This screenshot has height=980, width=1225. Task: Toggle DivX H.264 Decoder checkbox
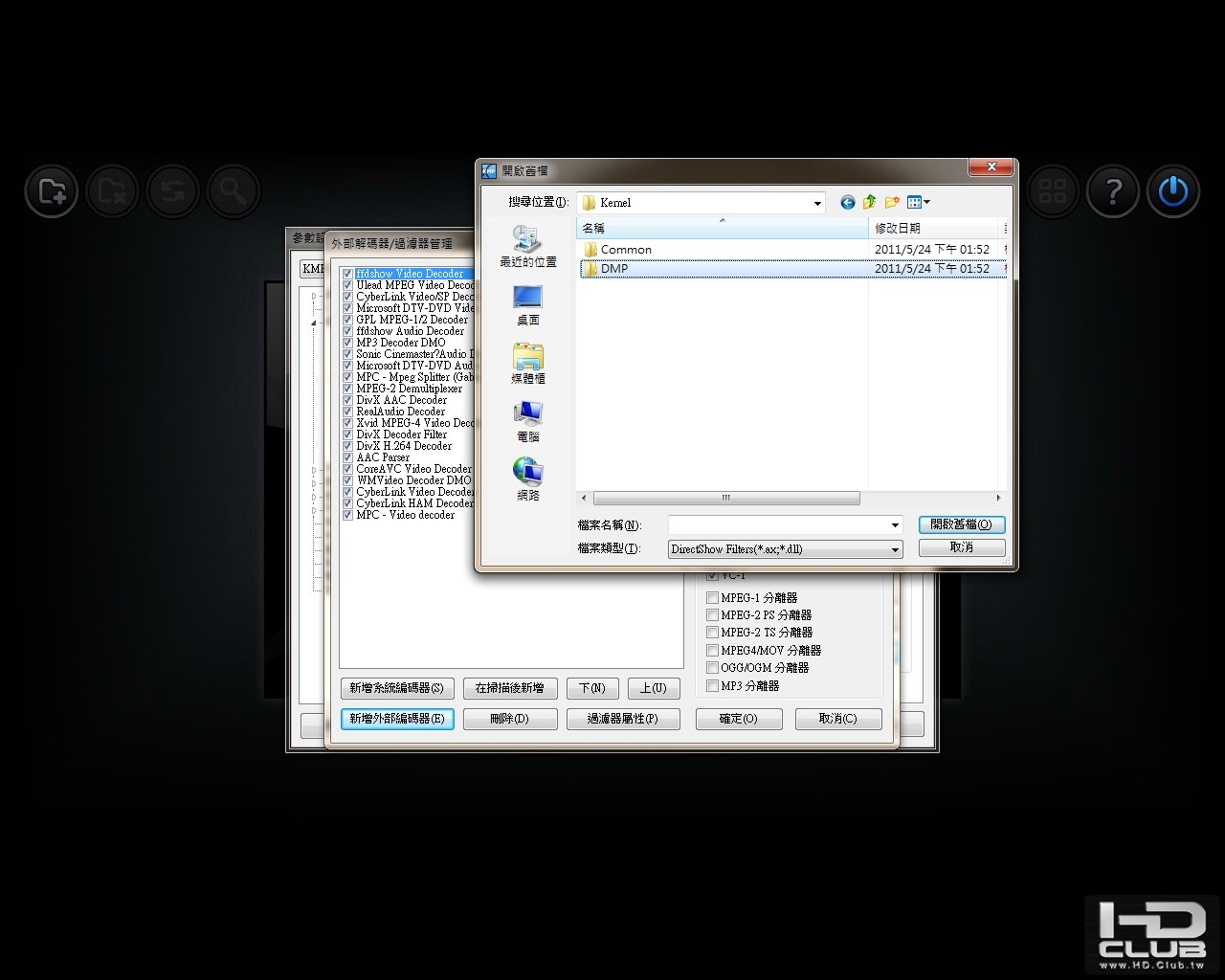pos(348,446)
